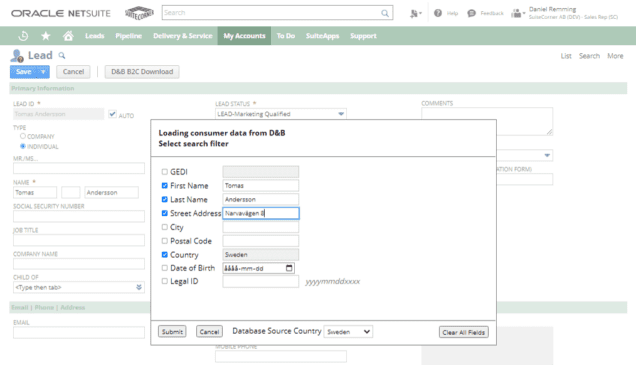Open the Support menu
The image size is (636, 365).
363,36
